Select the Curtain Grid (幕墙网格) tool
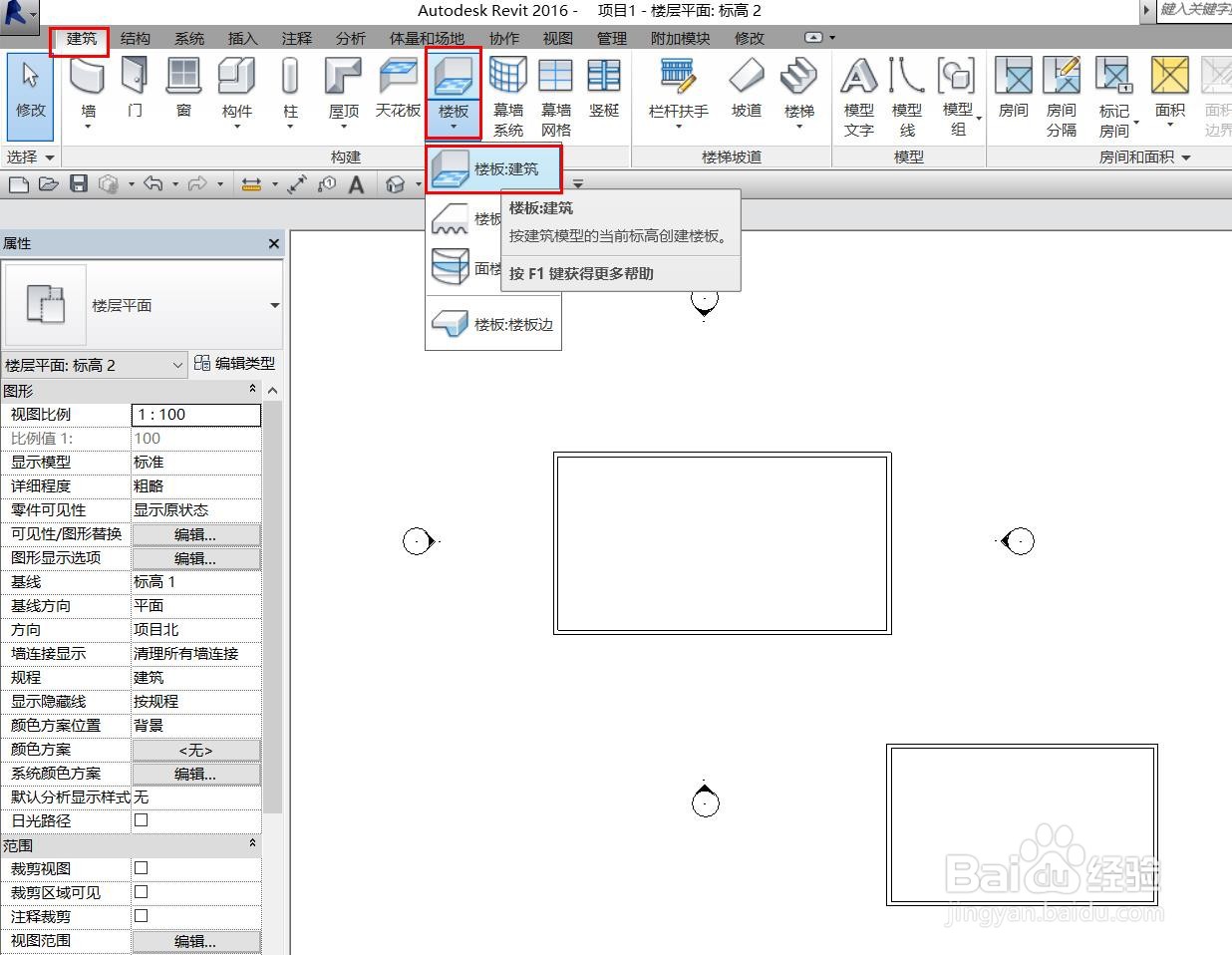Screen dimensions: 1232x955 (x=556, y=96)
